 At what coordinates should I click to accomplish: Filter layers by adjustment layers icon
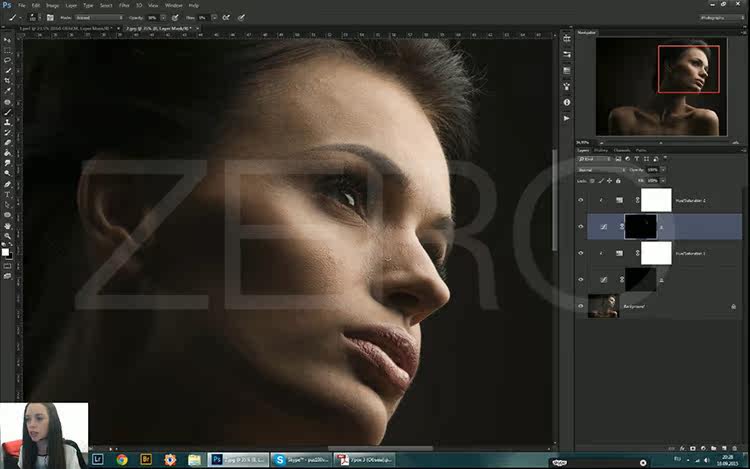pyautogui.click(x=628, y=159)
